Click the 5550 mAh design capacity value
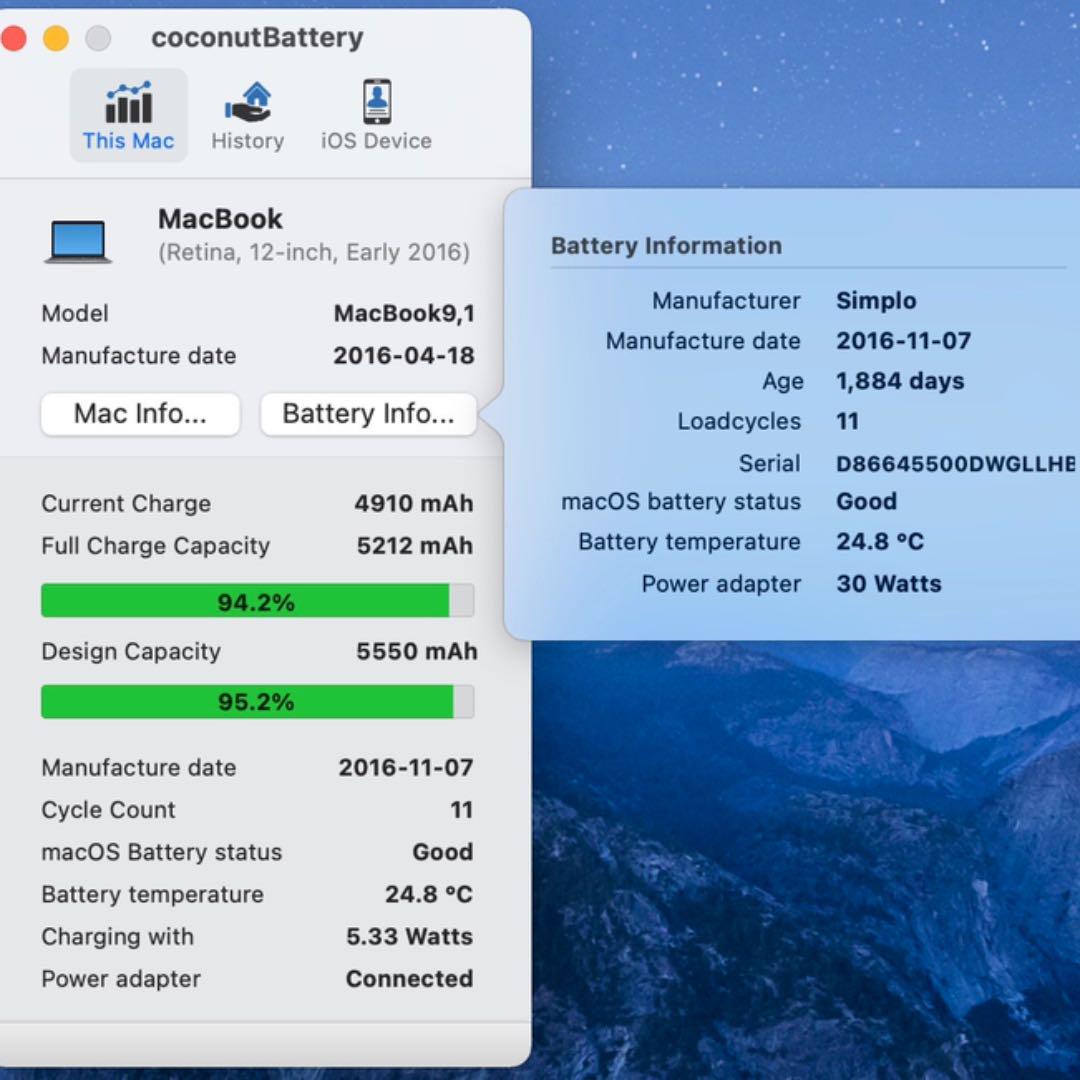The height and width of the screenshot is (1080, 1080). click(417, 651)
